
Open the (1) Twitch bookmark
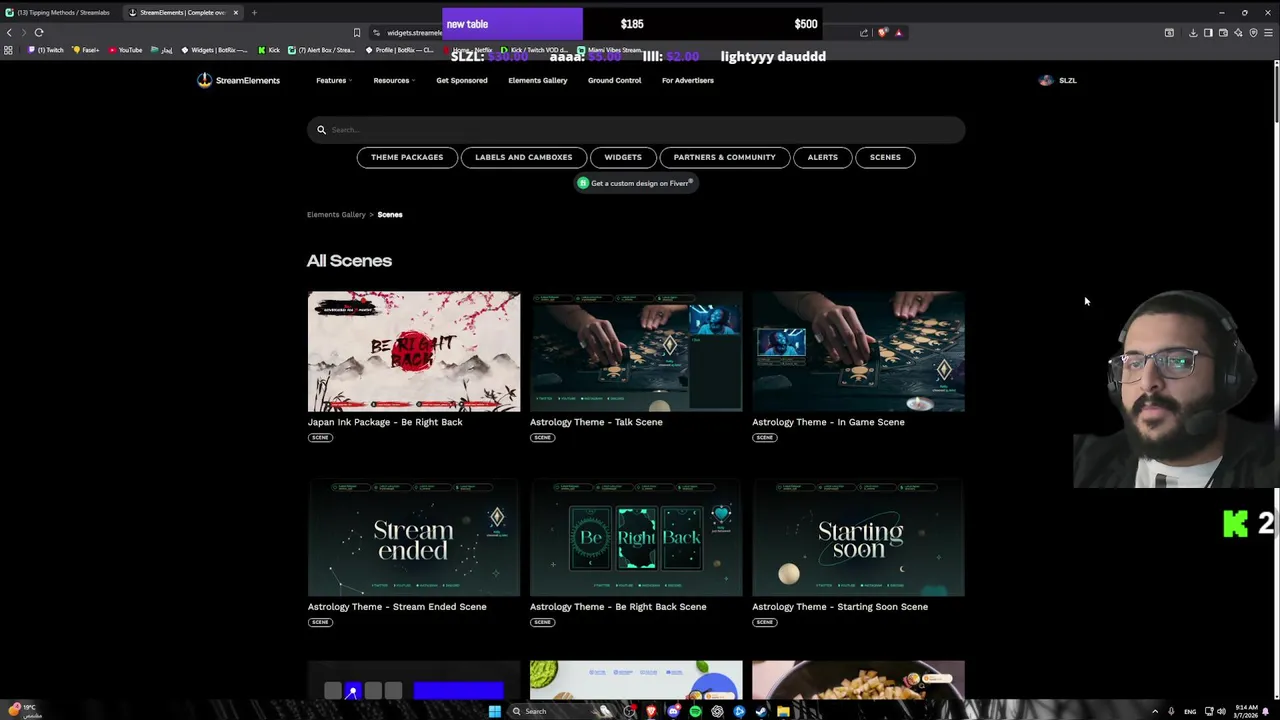46,50
